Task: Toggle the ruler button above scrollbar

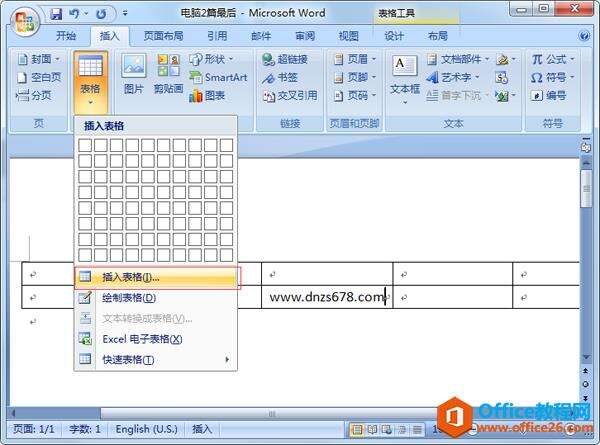Action: click(586, 146)
